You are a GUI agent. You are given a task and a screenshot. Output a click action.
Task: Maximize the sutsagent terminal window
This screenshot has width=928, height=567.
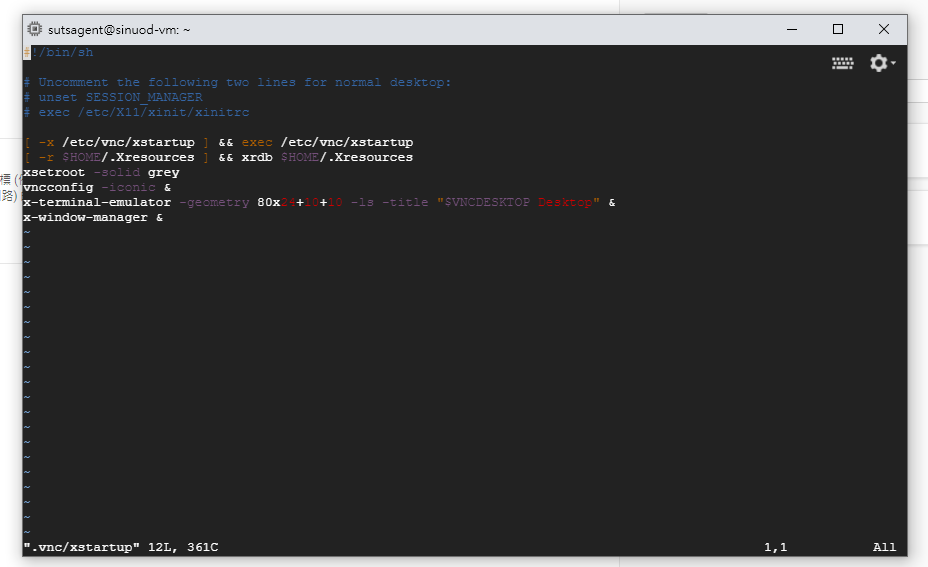837,29
